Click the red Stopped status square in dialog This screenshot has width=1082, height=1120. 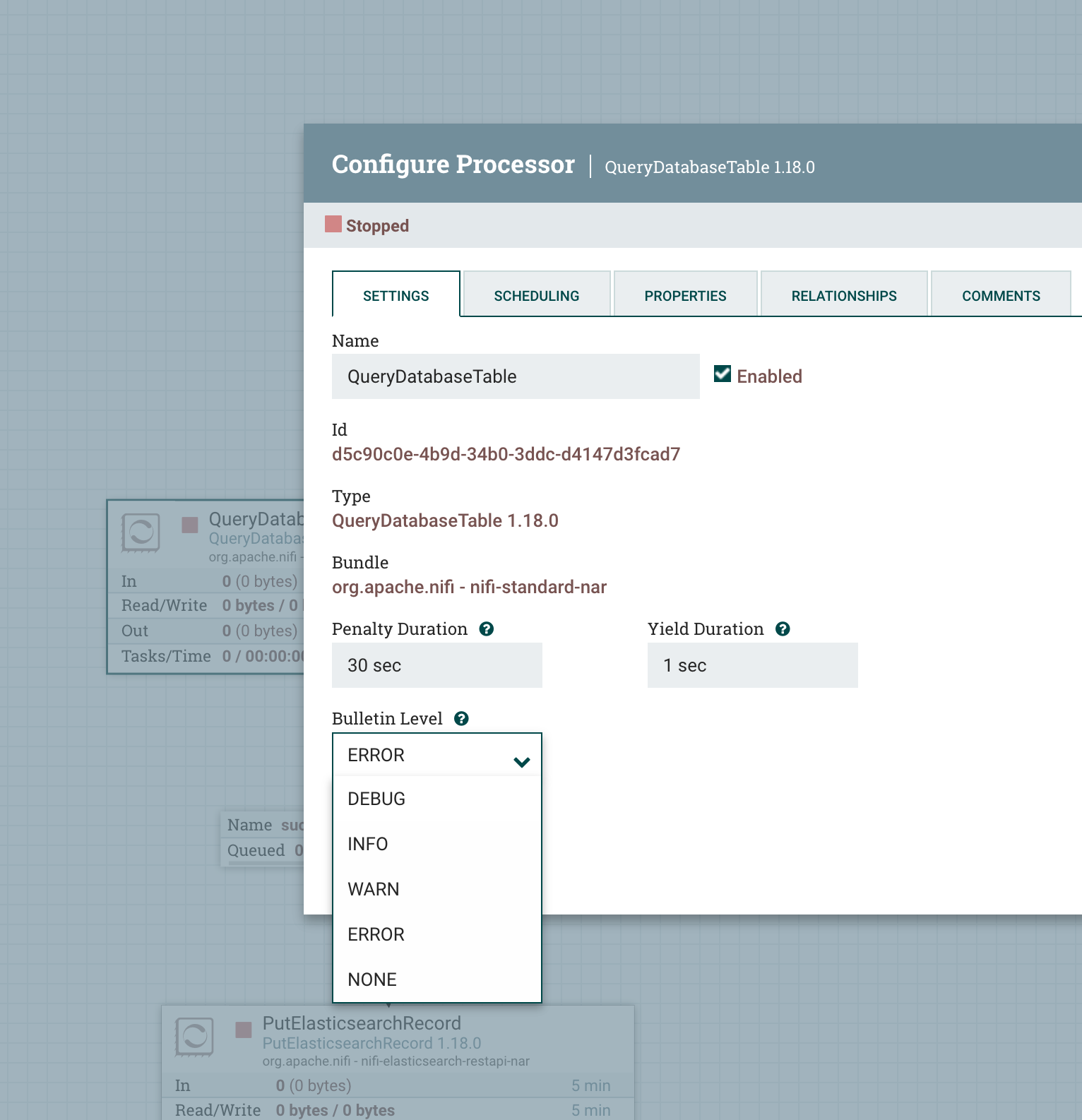[333, 225]
